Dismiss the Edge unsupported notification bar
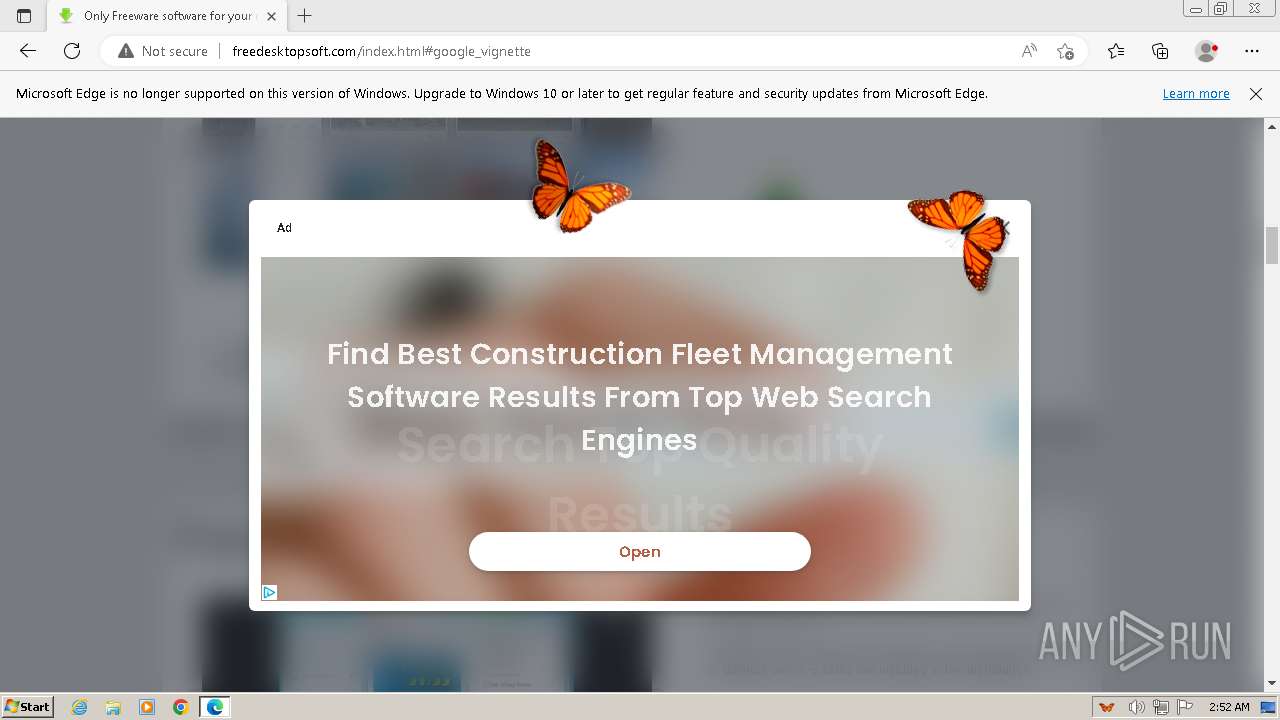1280x720 pixels. coord(1256,93)
